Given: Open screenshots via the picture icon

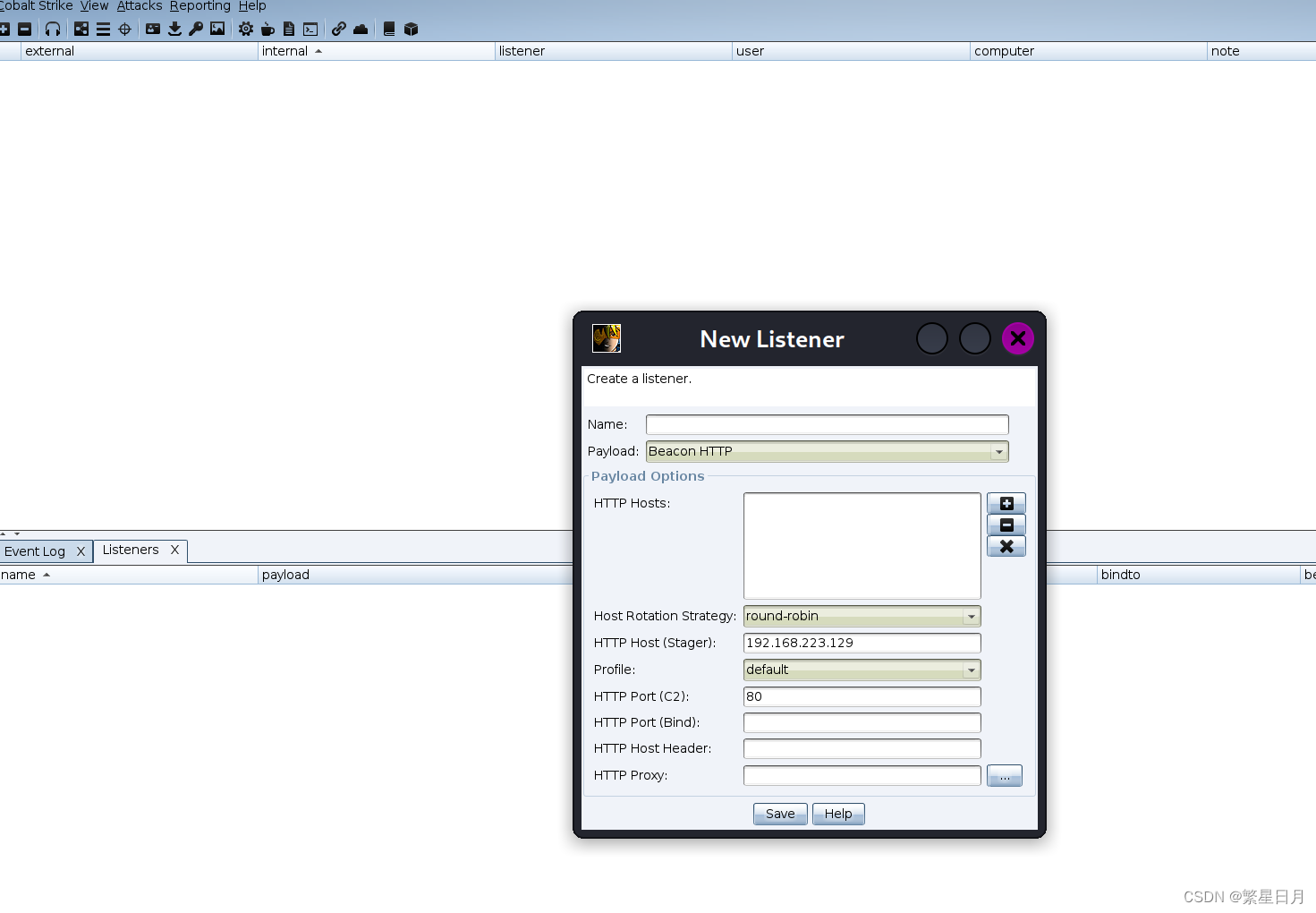Looking at the screenshot, I should pyautogui.click(x=217, y=30).
